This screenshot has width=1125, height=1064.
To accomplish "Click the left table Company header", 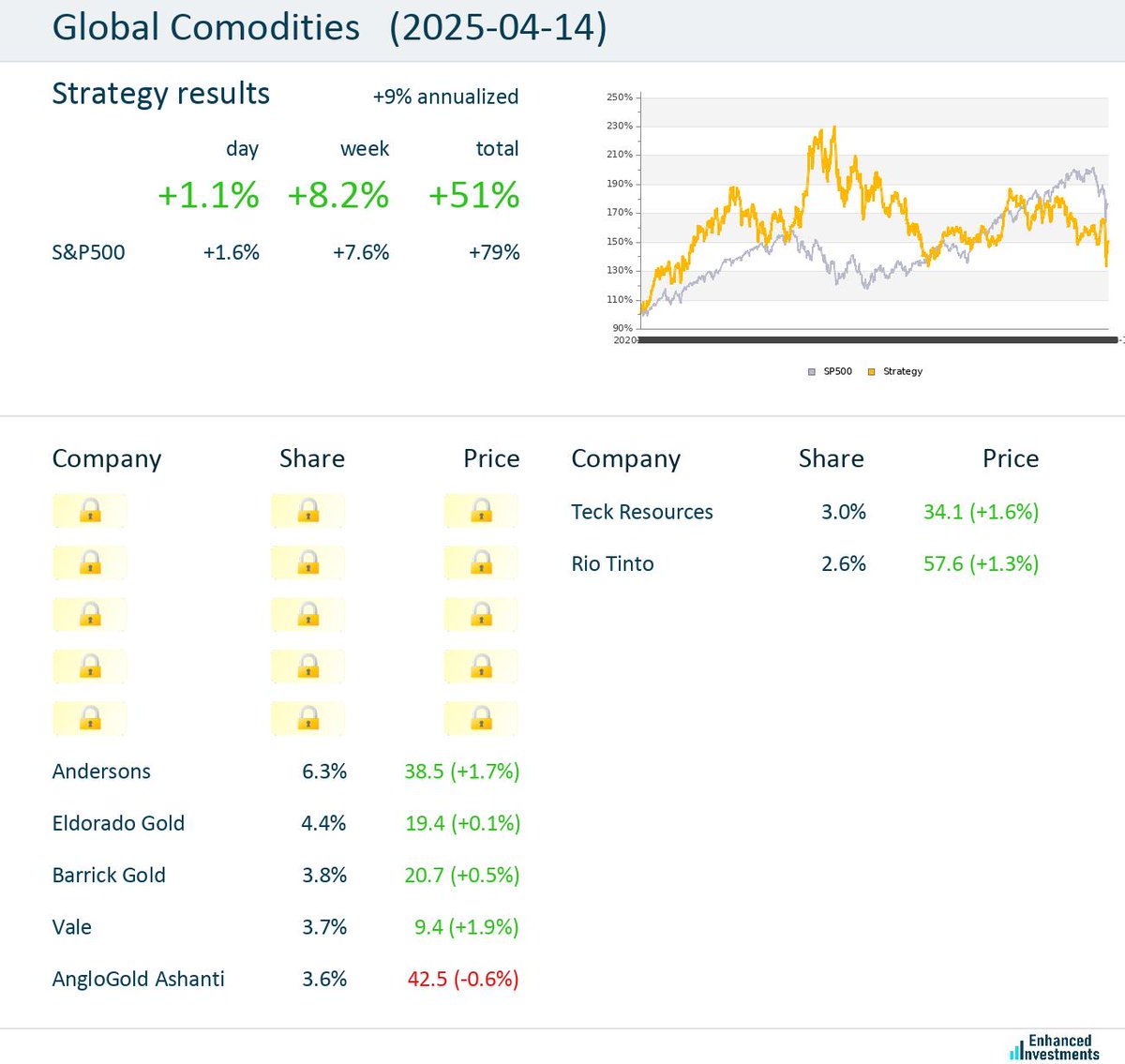I will pyautogui.click(x=107, y=459).
